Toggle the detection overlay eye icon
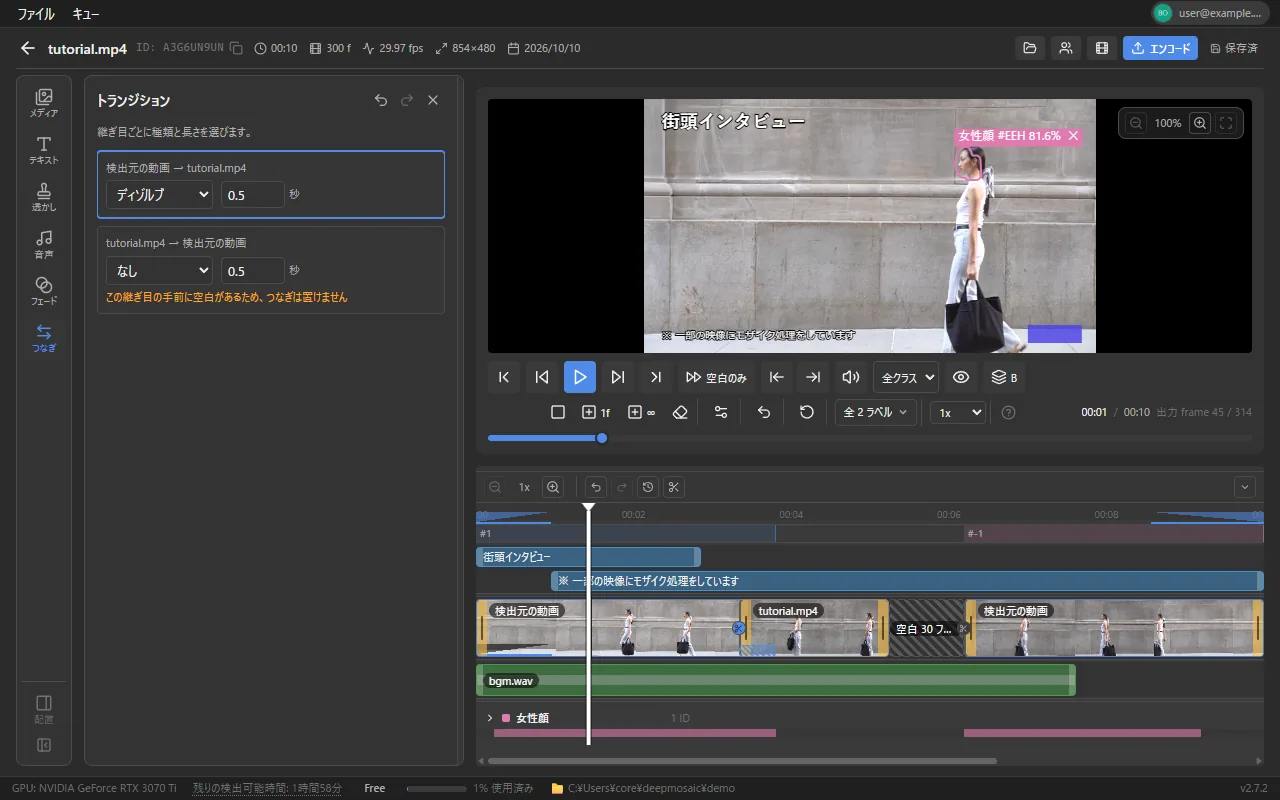 [x=961, y=377]
